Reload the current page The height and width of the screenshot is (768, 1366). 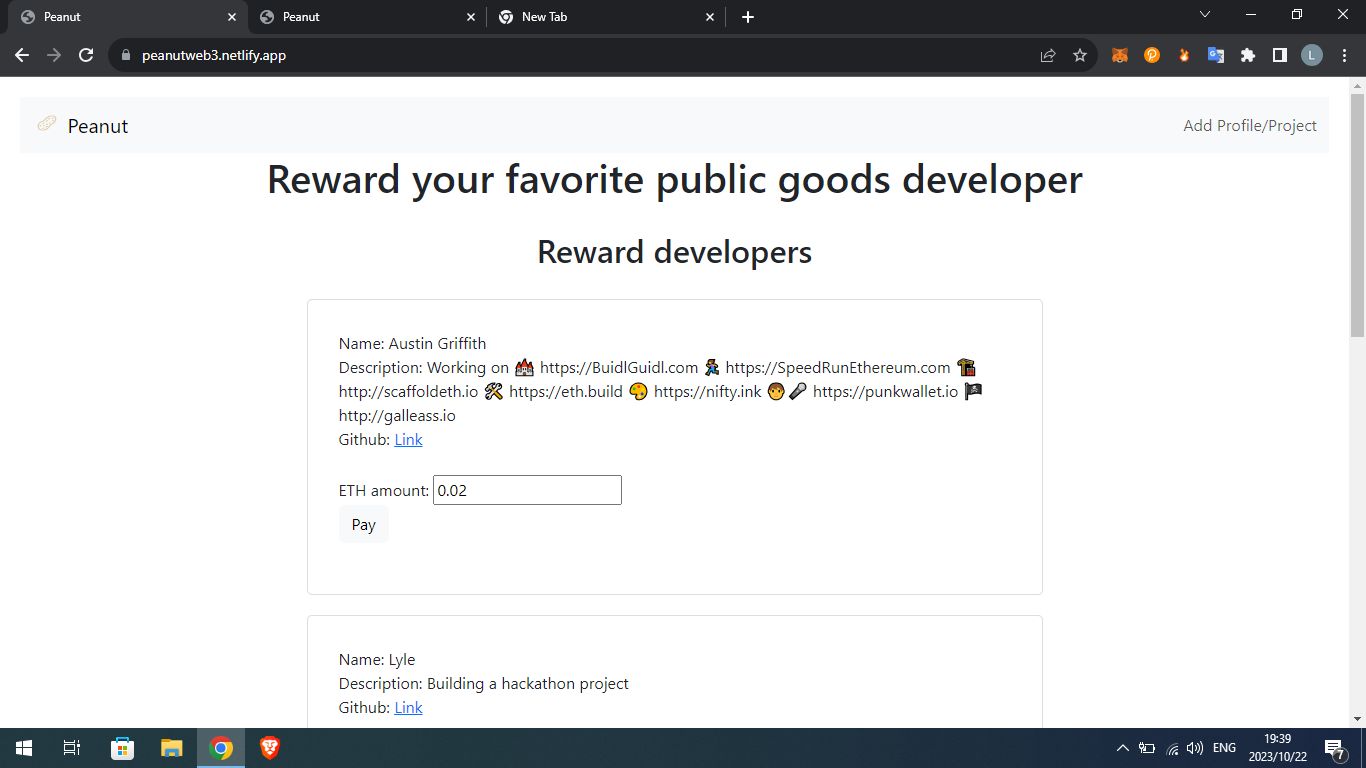86,55
